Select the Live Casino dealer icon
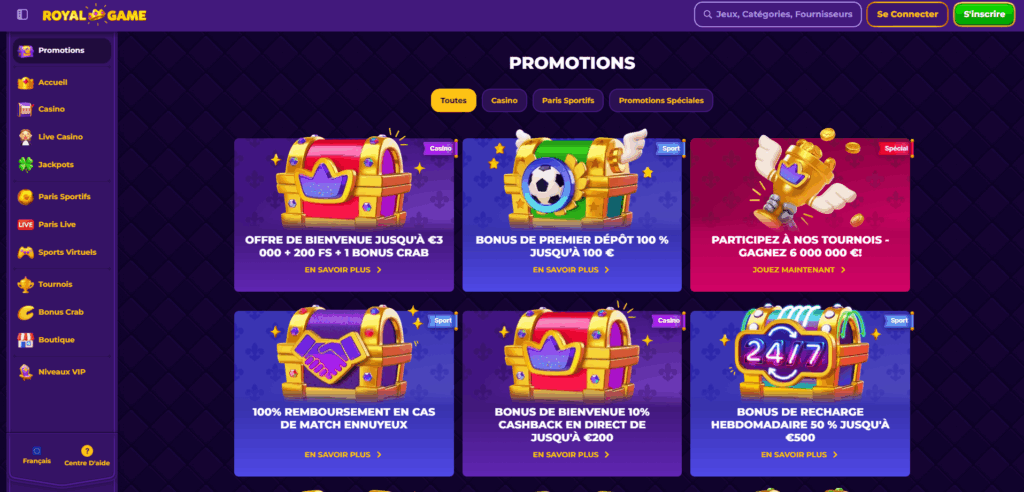1024x492 pixels. 25,137
